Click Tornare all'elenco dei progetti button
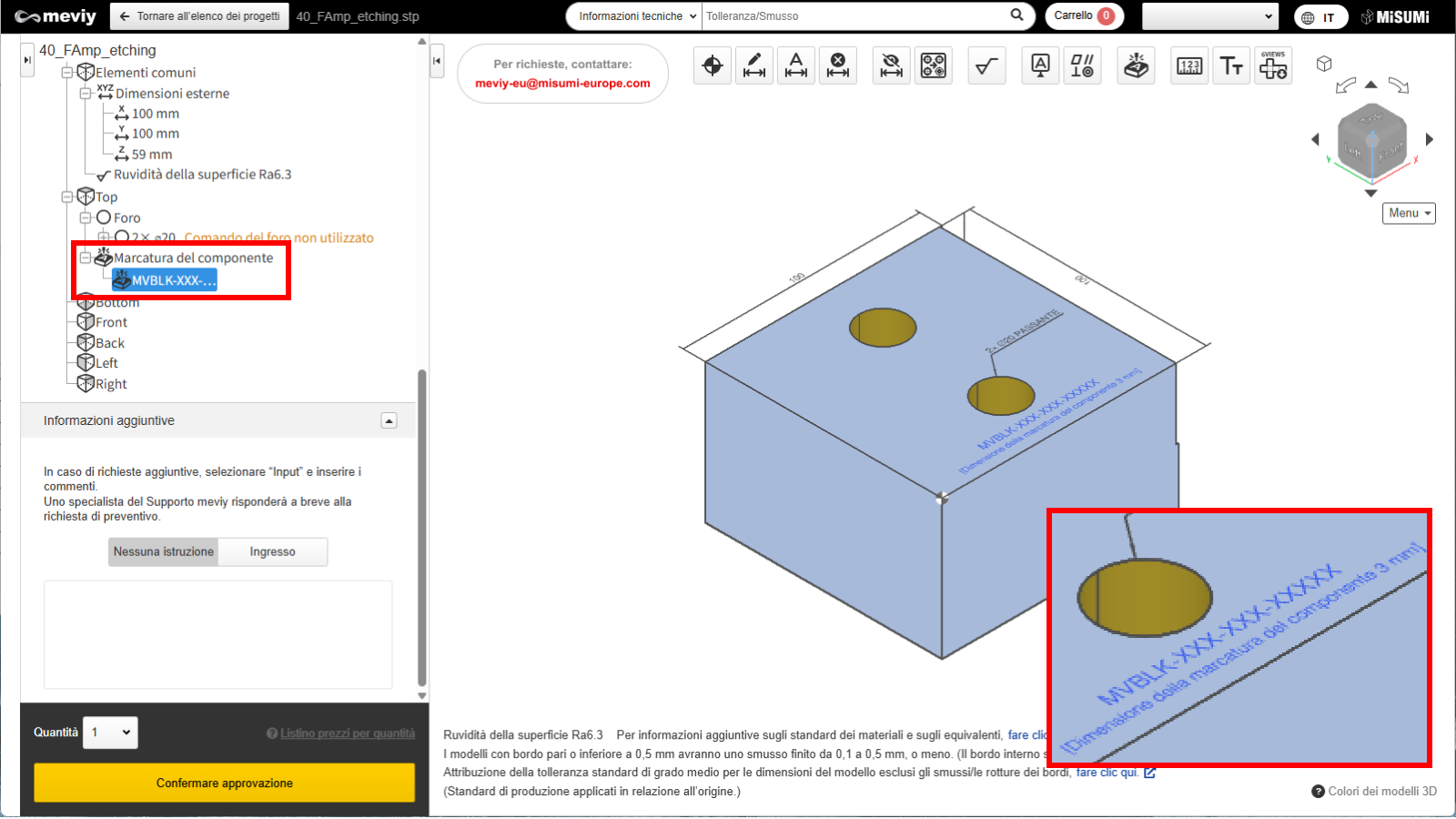The height and width of the screenshot is (819, 1456). pyautogui.click(x=200, y=16)
